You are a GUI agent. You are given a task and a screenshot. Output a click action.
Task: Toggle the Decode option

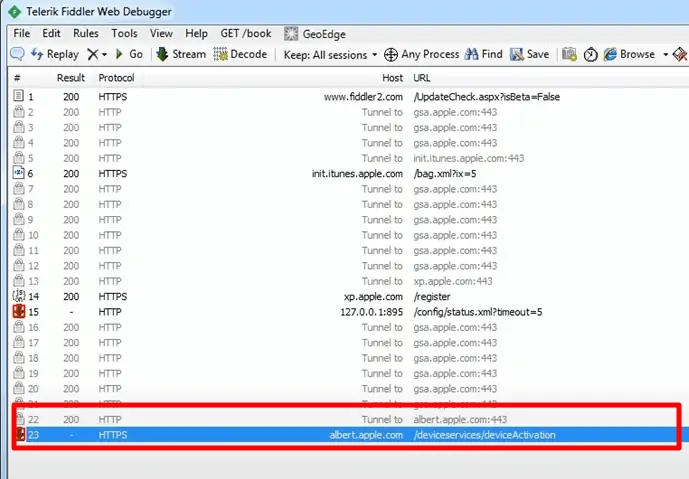[x=241, y=54]
